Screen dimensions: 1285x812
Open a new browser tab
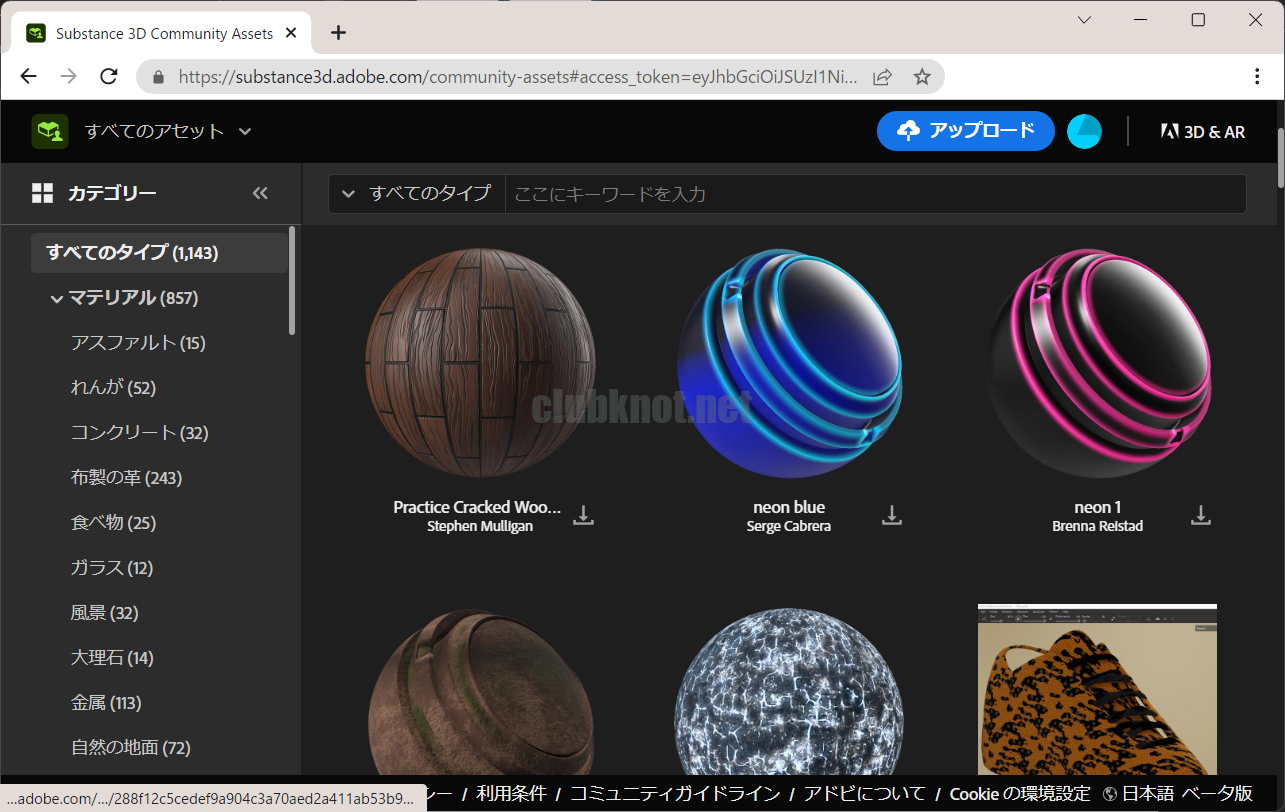[338, 33]
